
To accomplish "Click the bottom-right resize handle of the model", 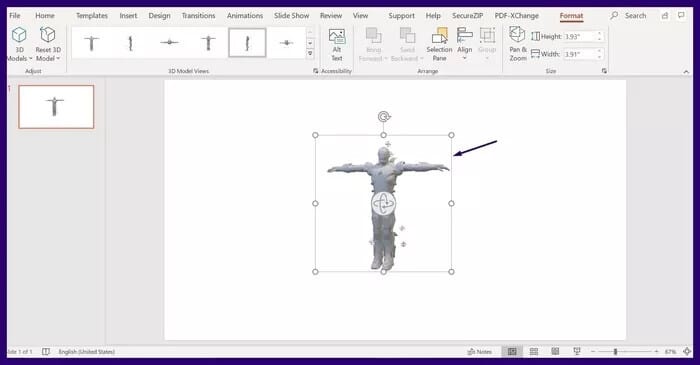I will [451, 271].
